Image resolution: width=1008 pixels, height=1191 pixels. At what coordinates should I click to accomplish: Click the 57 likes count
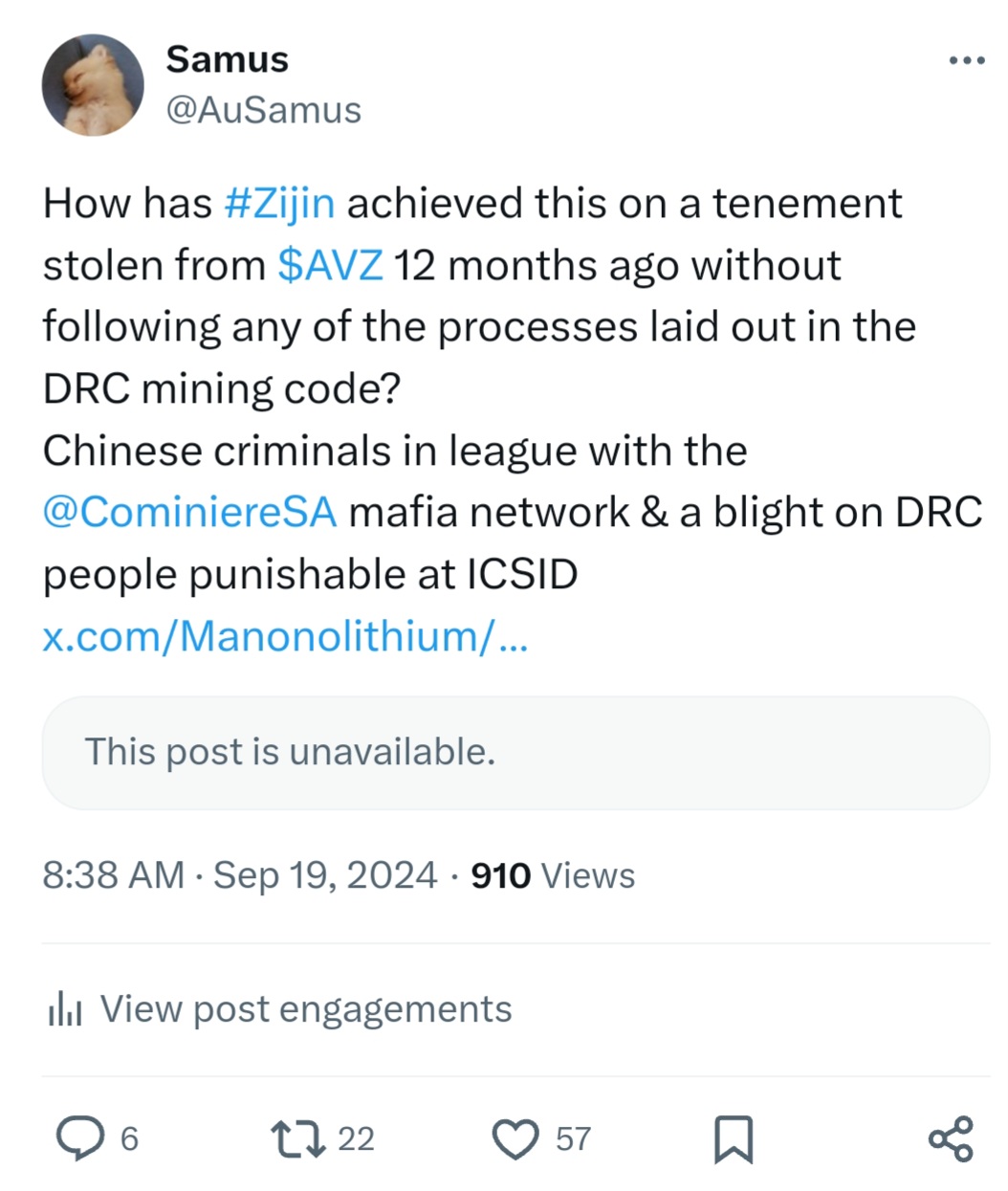pos(573,1138)
